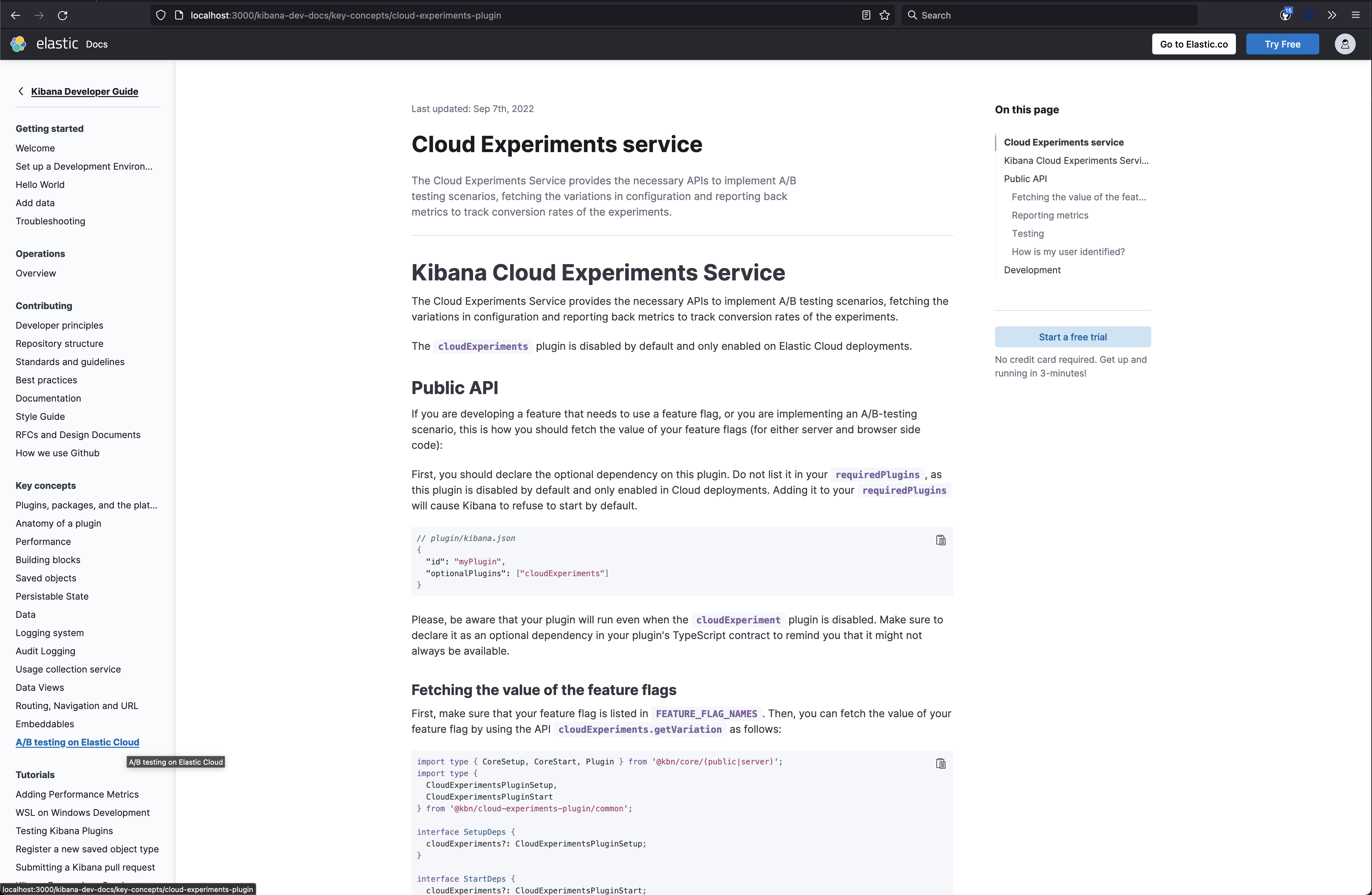Click the page info icon before the URL

tap(179, 16)
